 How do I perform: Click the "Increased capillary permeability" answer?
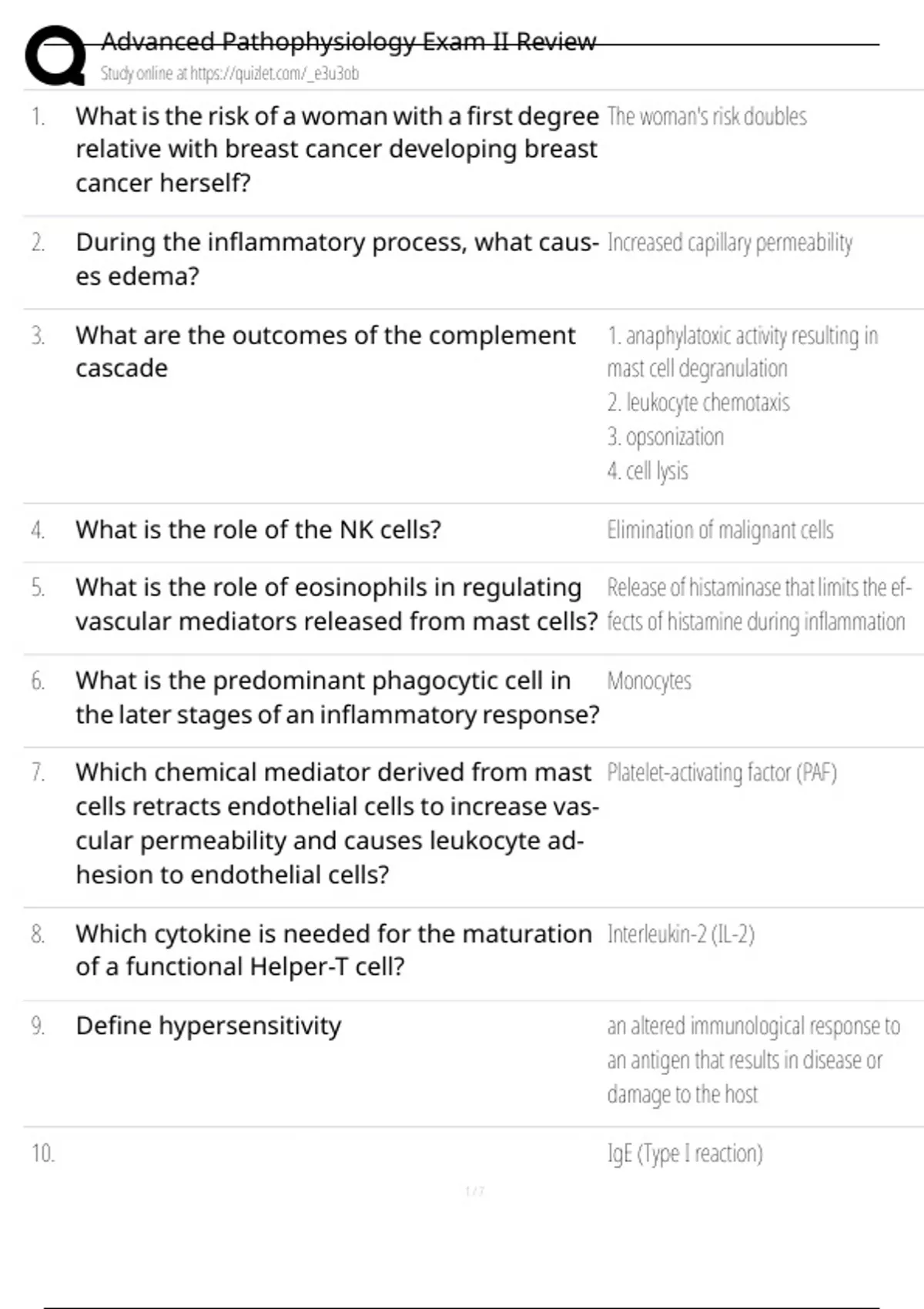pyautogui.click(x=729, y=243)
